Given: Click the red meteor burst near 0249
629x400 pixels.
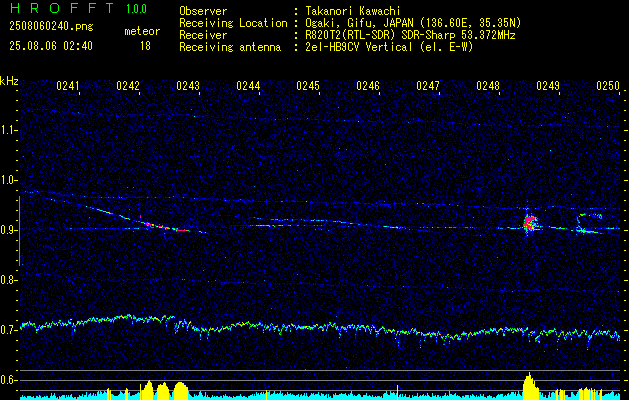Looking at the screenshot, I should (530, 222).
